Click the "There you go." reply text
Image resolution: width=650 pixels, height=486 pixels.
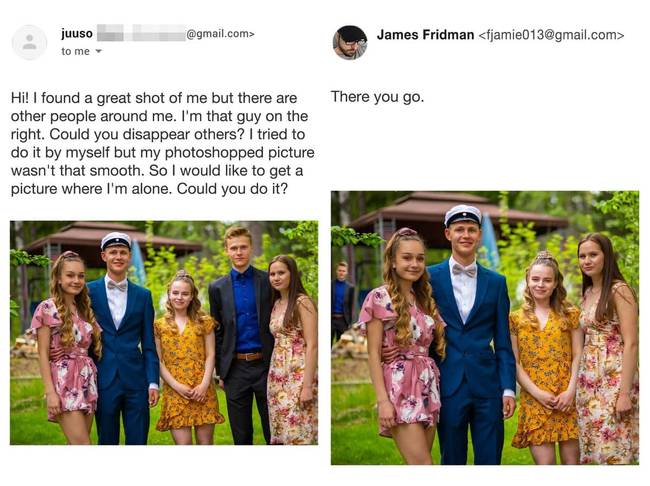point(377,97)
